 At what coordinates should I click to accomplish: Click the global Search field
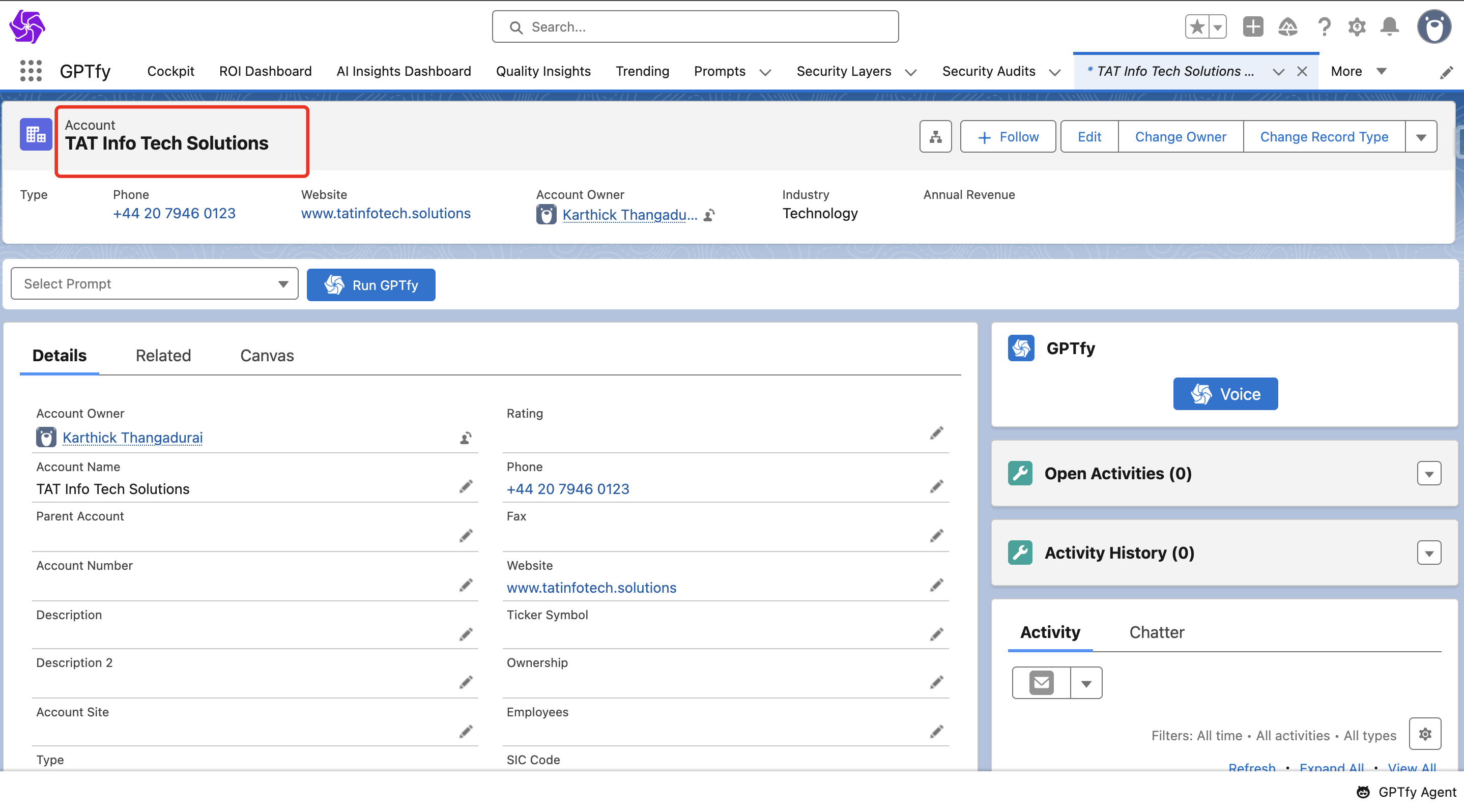(x=695, y=26)
